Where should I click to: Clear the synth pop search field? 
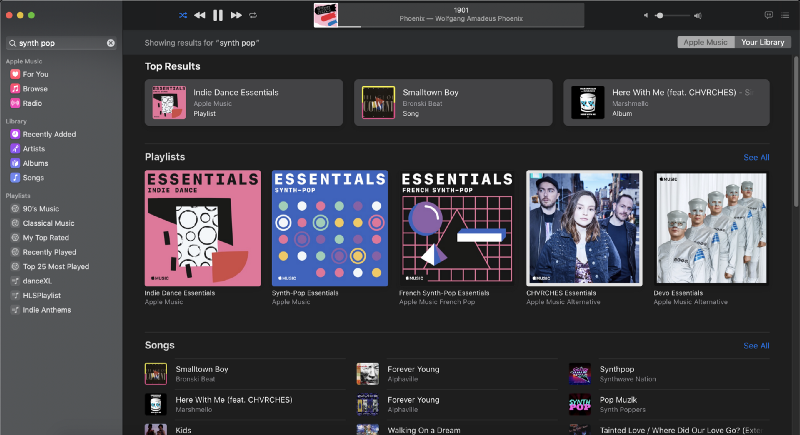click(x=111, y=43)
